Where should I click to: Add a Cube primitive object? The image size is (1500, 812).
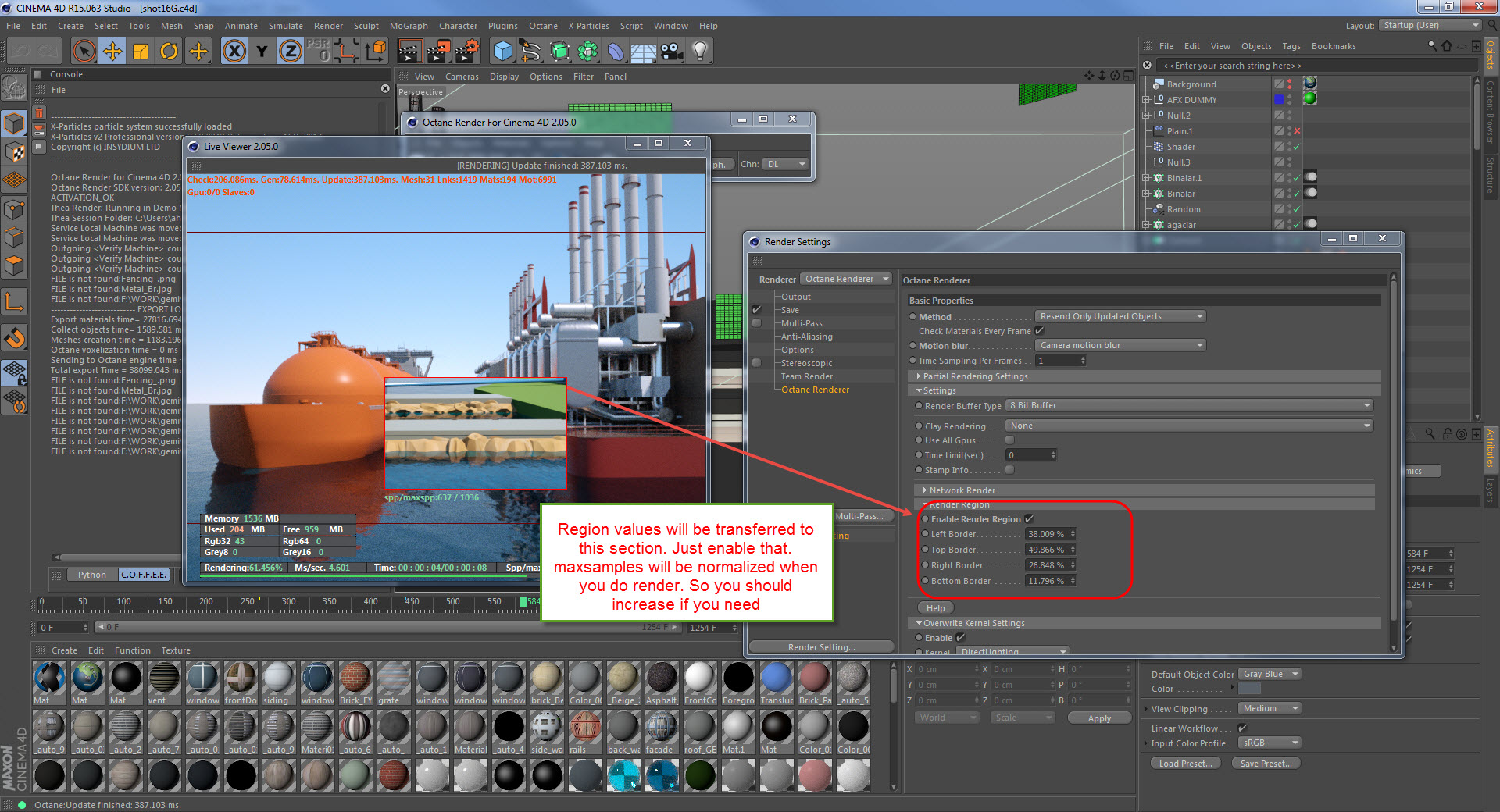pos(503,52)
